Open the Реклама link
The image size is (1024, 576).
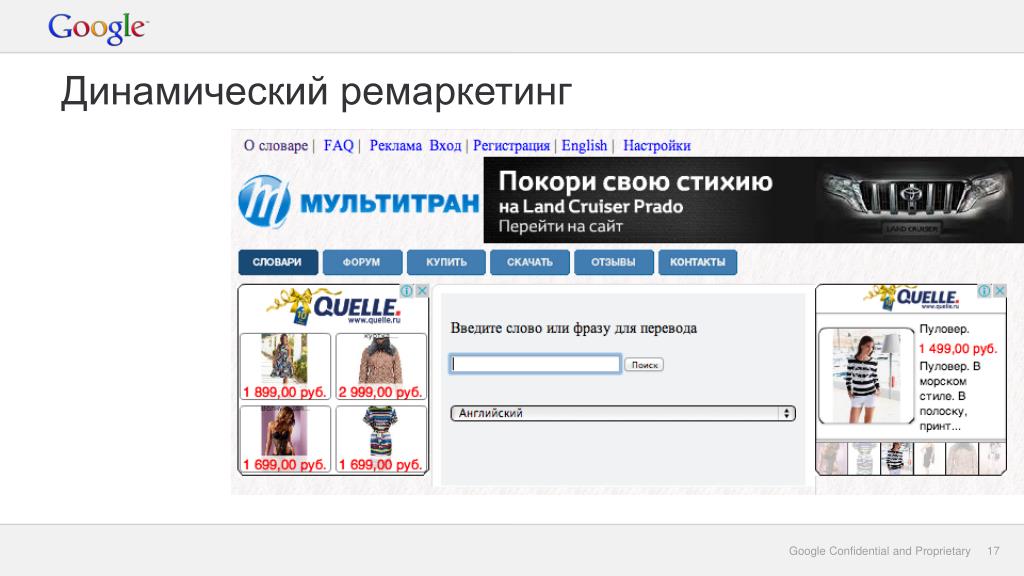[396, 146]
